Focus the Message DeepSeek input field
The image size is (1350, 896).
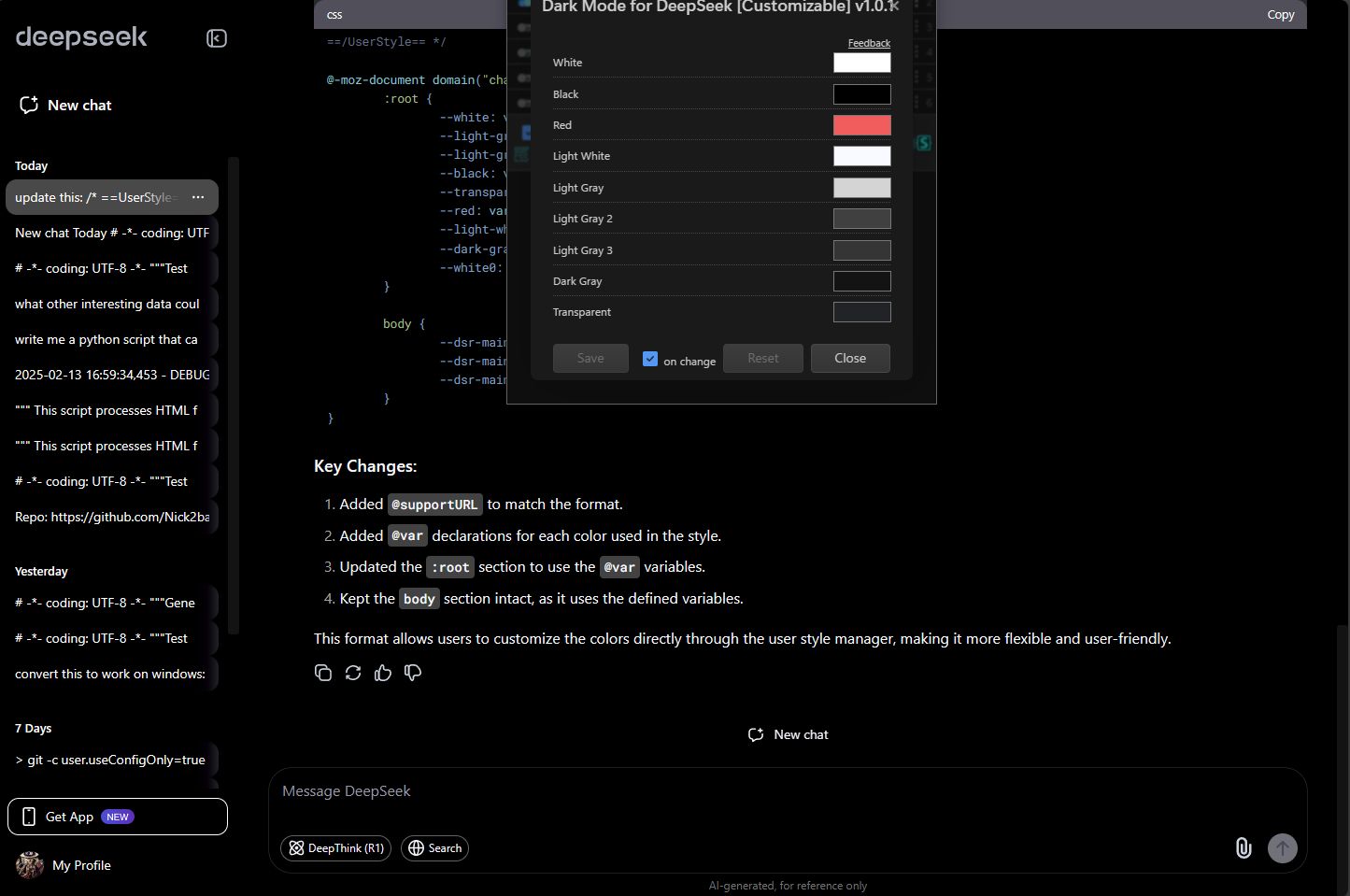787,791
